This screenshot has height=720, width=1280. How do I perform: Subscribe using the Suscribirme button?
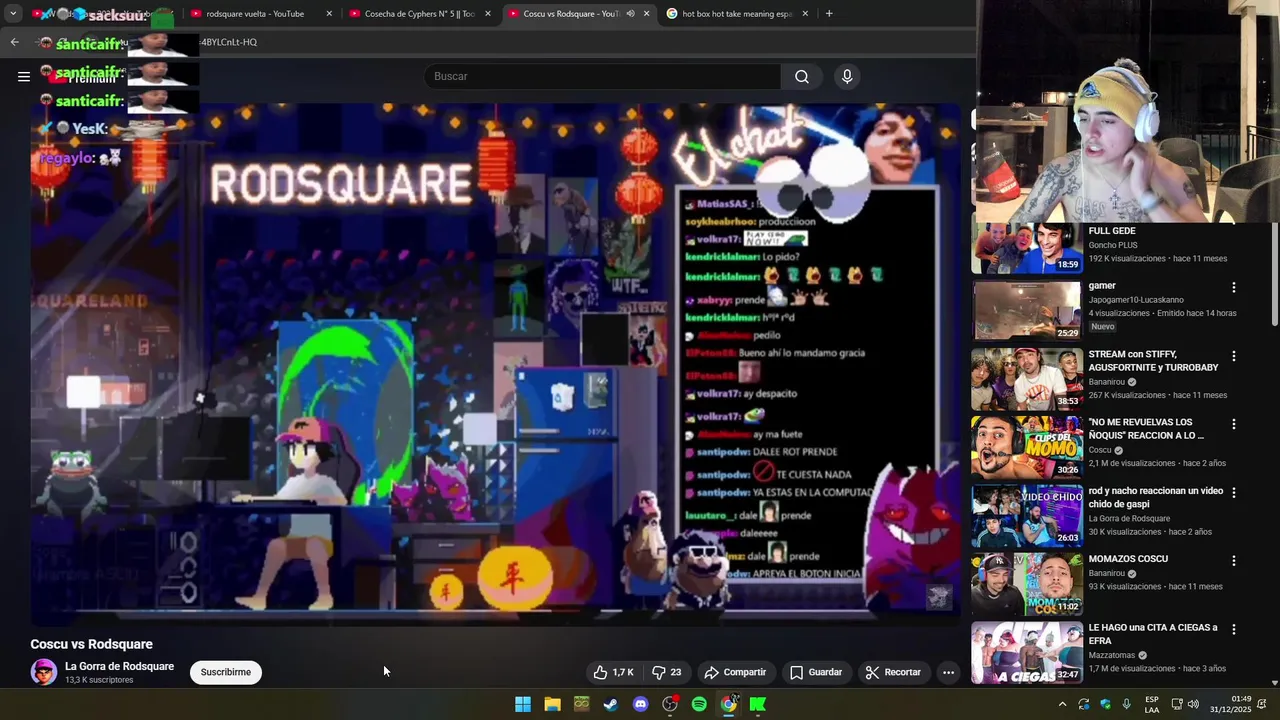click(226, 672)
